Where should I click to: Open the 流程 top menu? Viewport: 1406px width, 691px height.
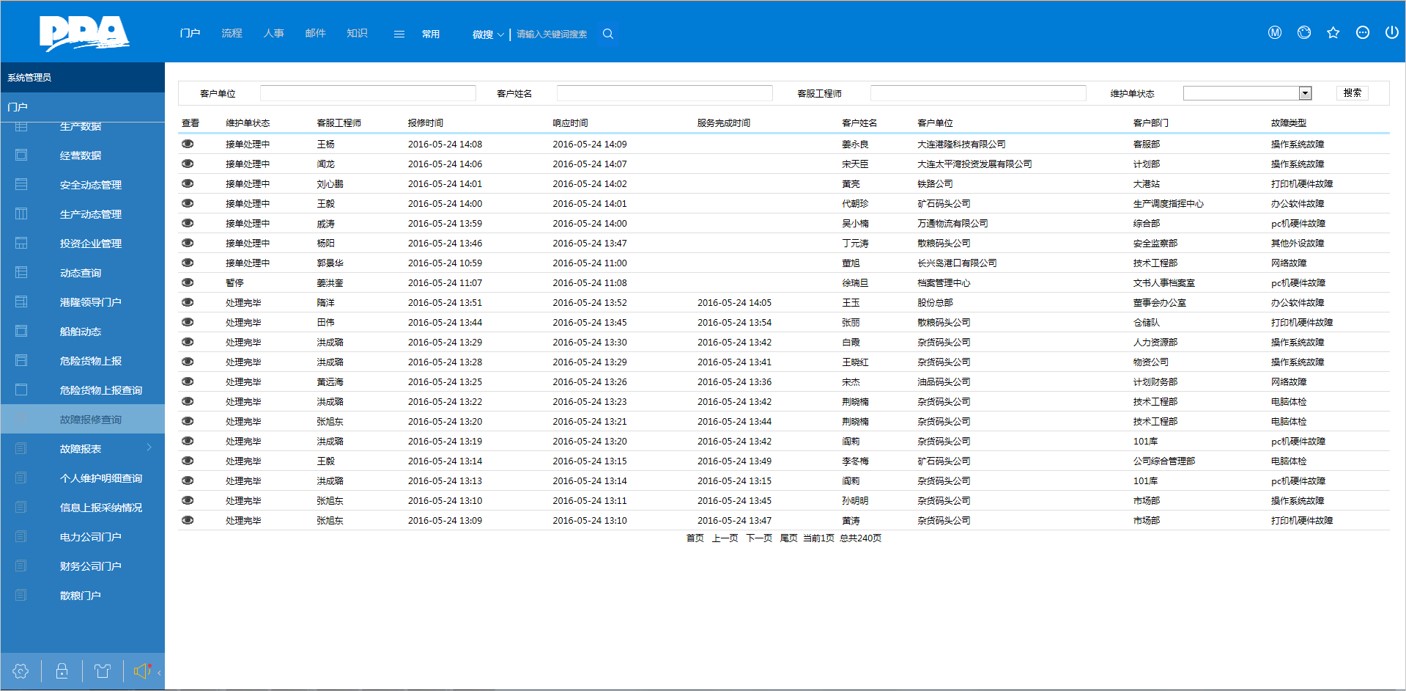tap(232, 33)
